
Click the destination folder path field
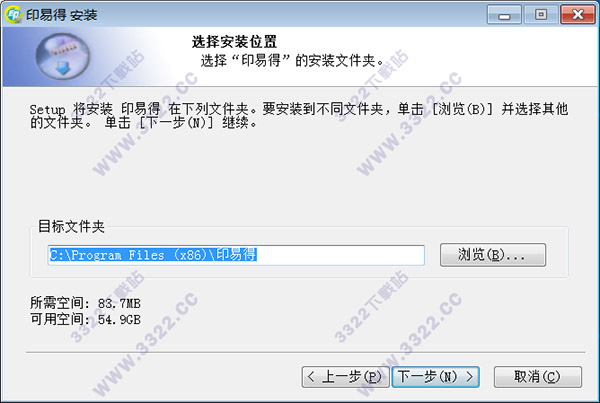236,255
